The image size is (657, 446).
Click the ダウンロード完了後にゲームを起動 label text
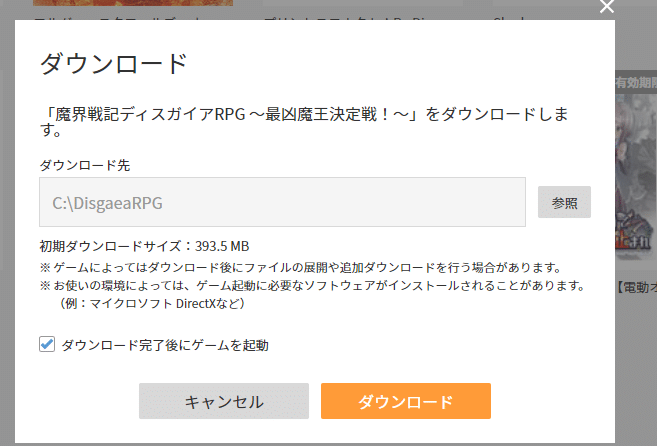pos(165,345)
